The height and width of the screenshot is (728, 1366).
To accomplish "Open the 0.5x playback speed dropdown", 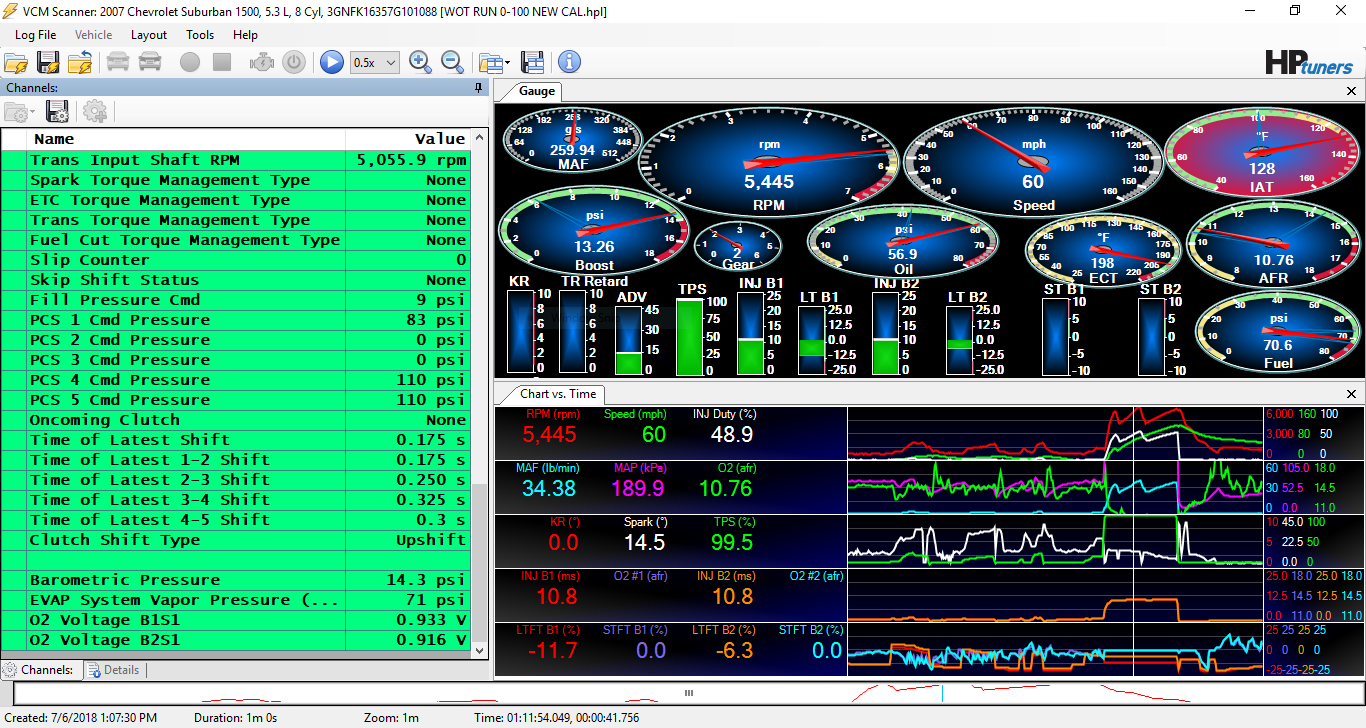I will (x=375, y=62).
